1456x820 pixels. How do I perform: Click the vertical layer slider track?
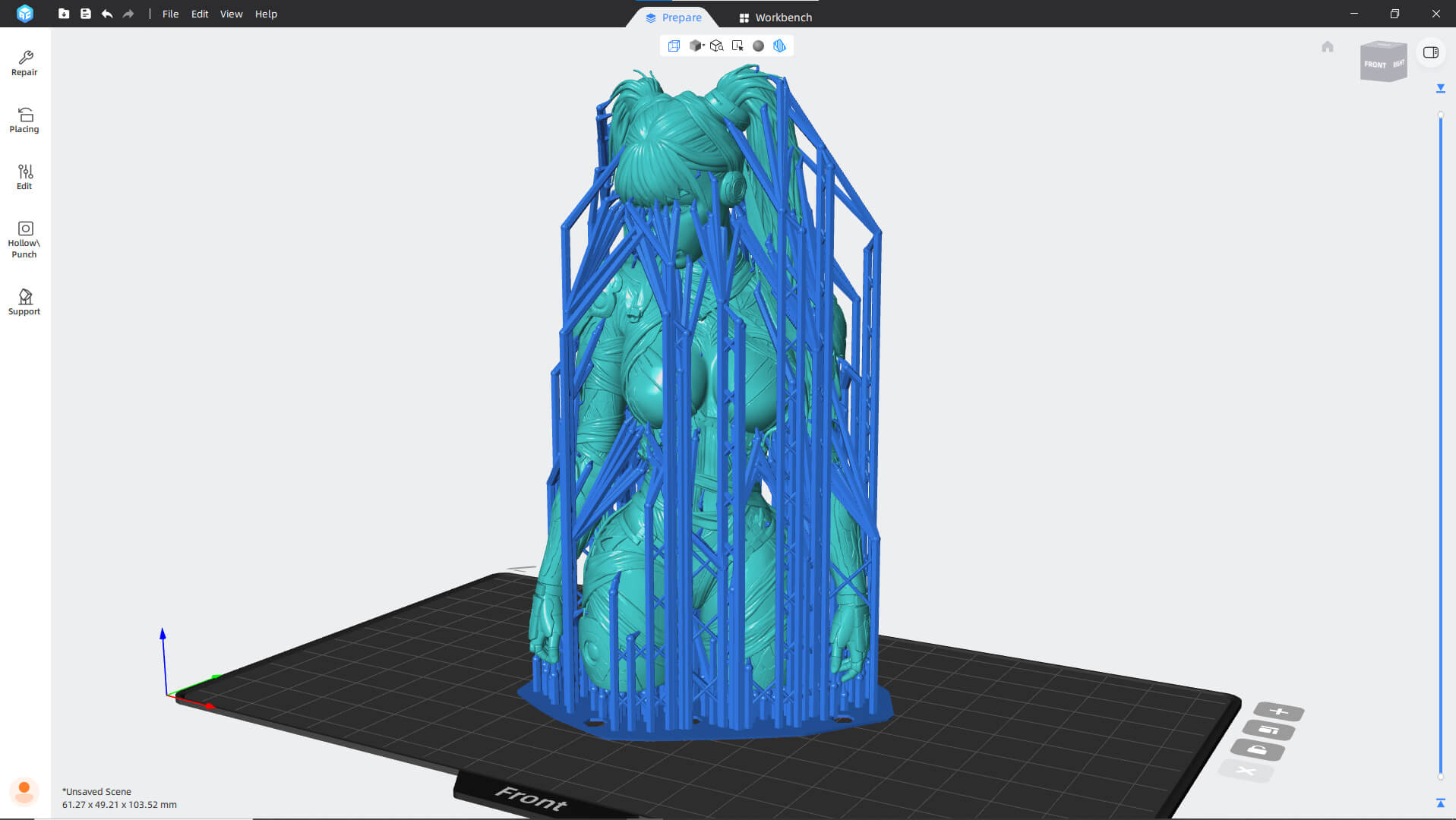click(x=1441, y=446)
